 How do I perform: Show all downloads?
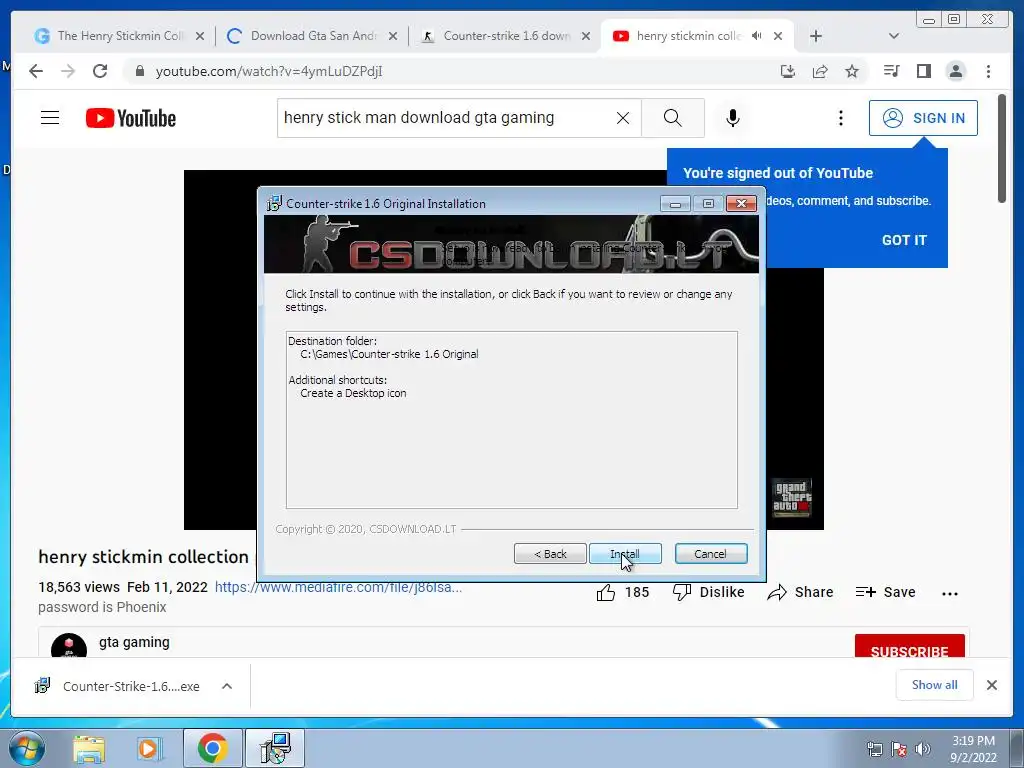pyautogui.click(x=935, y=684)
